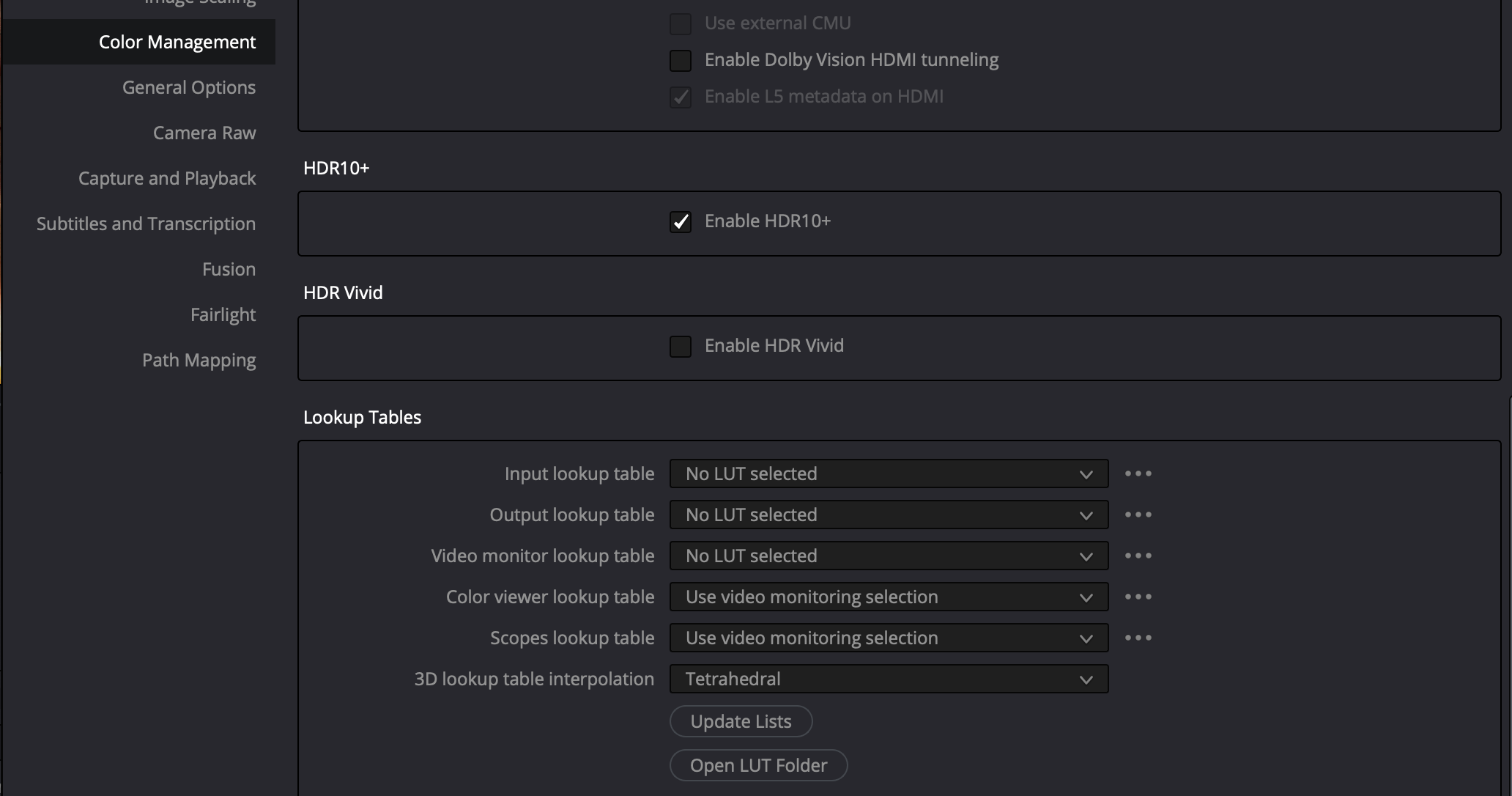Open Video monitor lookup table dropdown
This screenshot has height=796, width=1512.
coord(888,556)
